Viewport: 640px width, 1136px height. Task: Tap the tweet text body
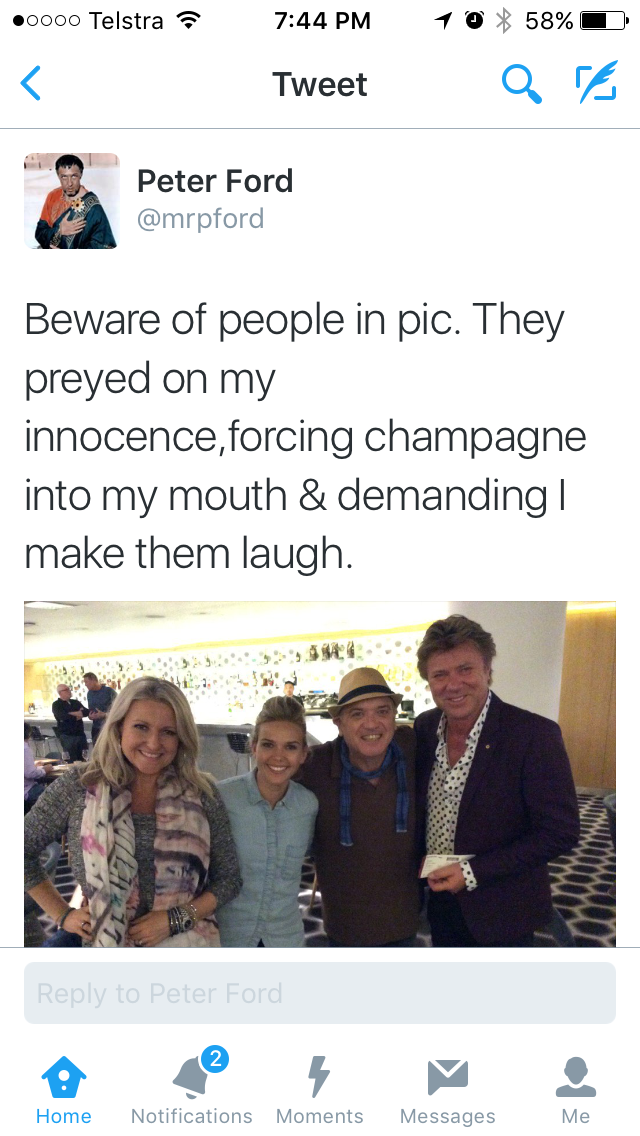point(305,437)
